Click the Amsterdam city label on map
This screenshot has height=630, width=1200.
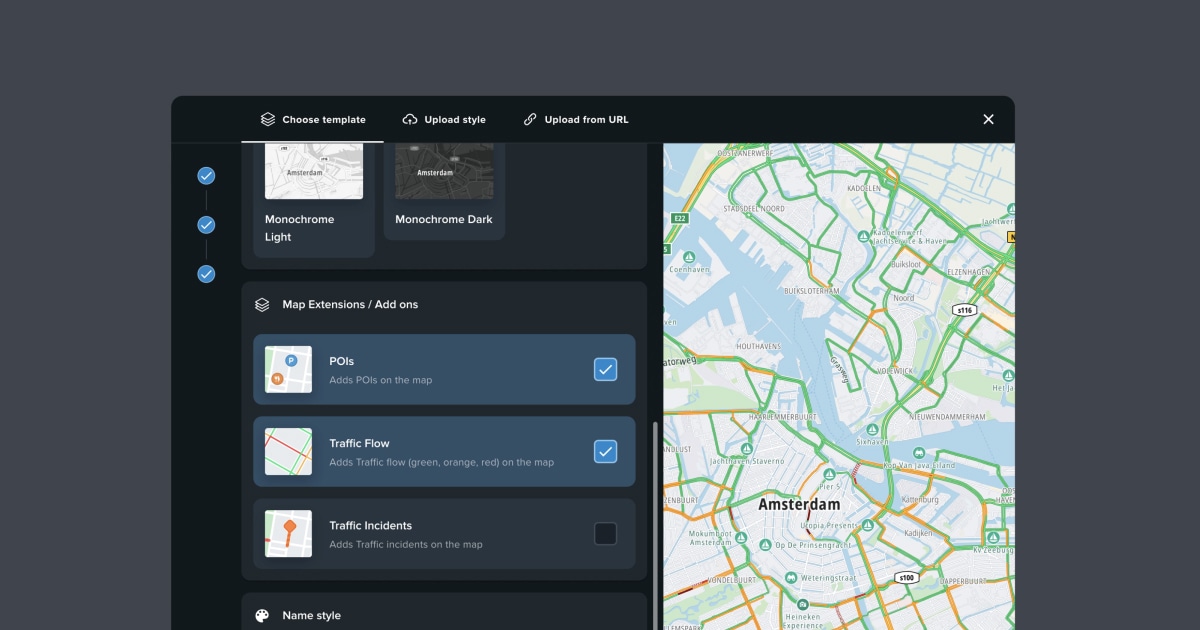(799, 505)
